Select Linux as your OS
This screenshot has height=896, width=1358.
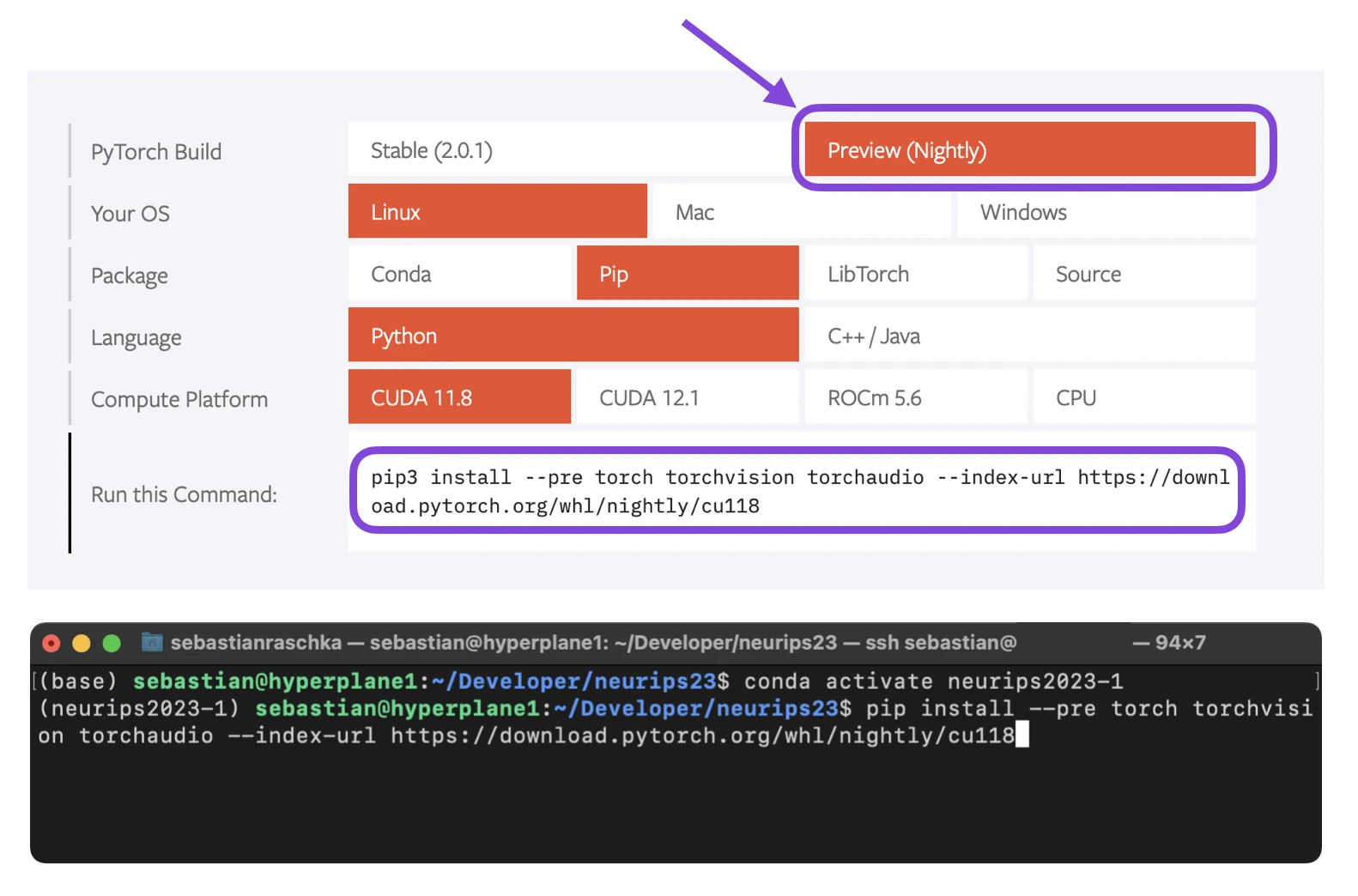(497, 211)
